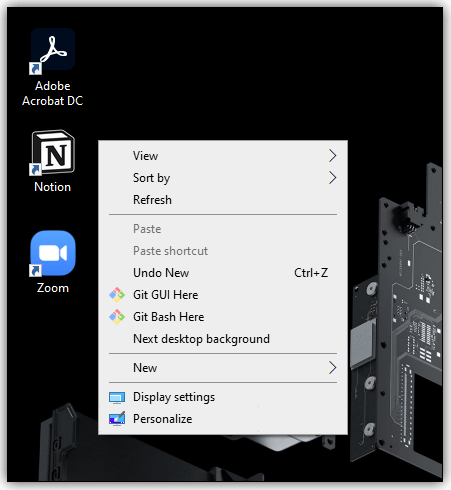Screen dimensions: 451x490
Task: Click the Git Bash Here icon
Action: 117,317
